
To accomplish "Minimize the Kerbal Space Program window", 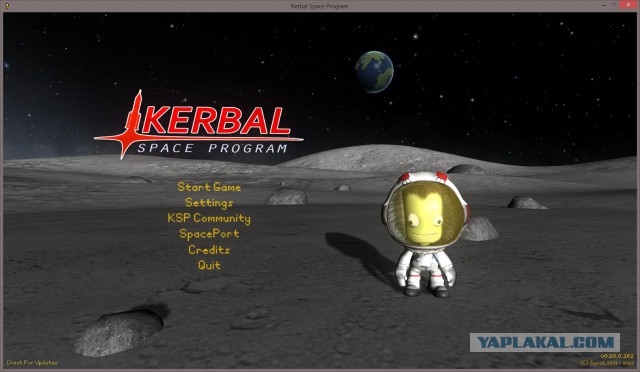I will point(603,5).
